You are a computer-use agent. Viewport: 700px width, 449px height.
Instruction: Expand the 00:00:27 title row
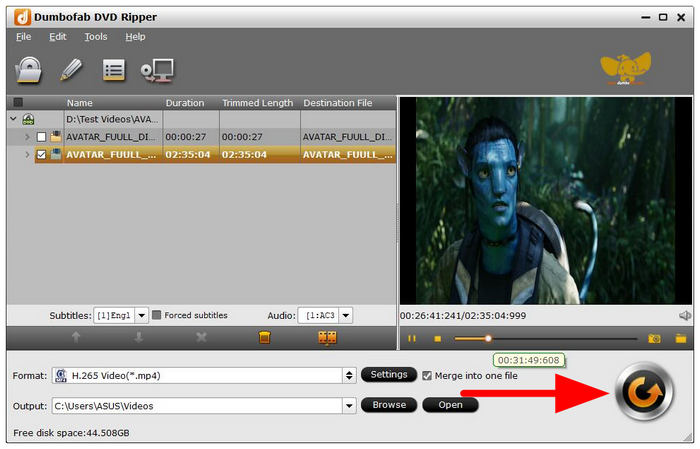[x=27, y=137]
